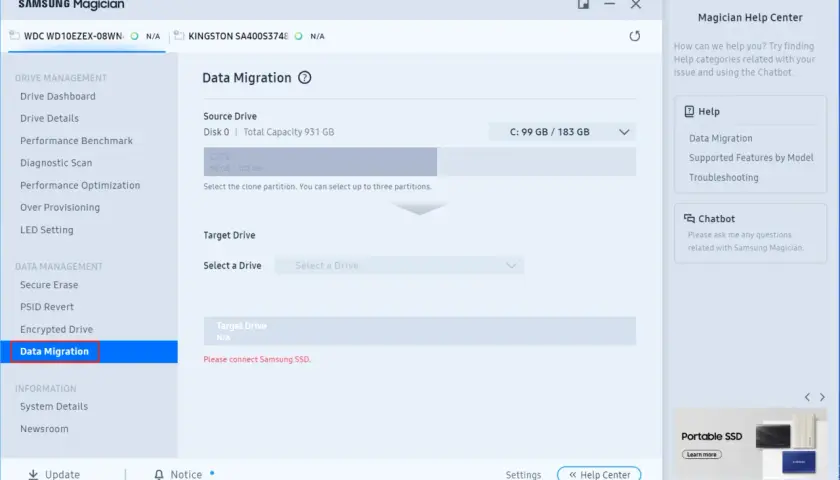Click 'Please connect Samsung SSD.' message
The height and width of the screenshot is (480, 840).
[257, 359]
